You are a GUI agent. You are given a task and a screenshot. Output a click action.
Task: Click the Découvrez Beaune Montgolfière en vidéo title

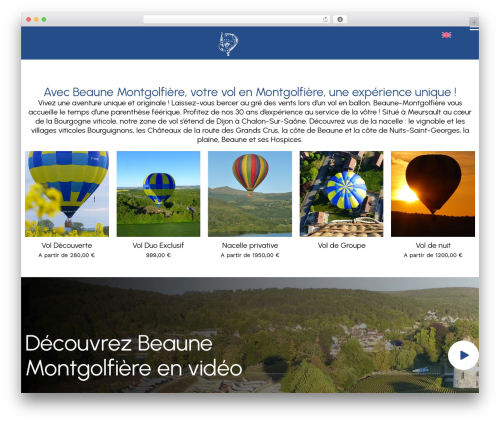134,356
